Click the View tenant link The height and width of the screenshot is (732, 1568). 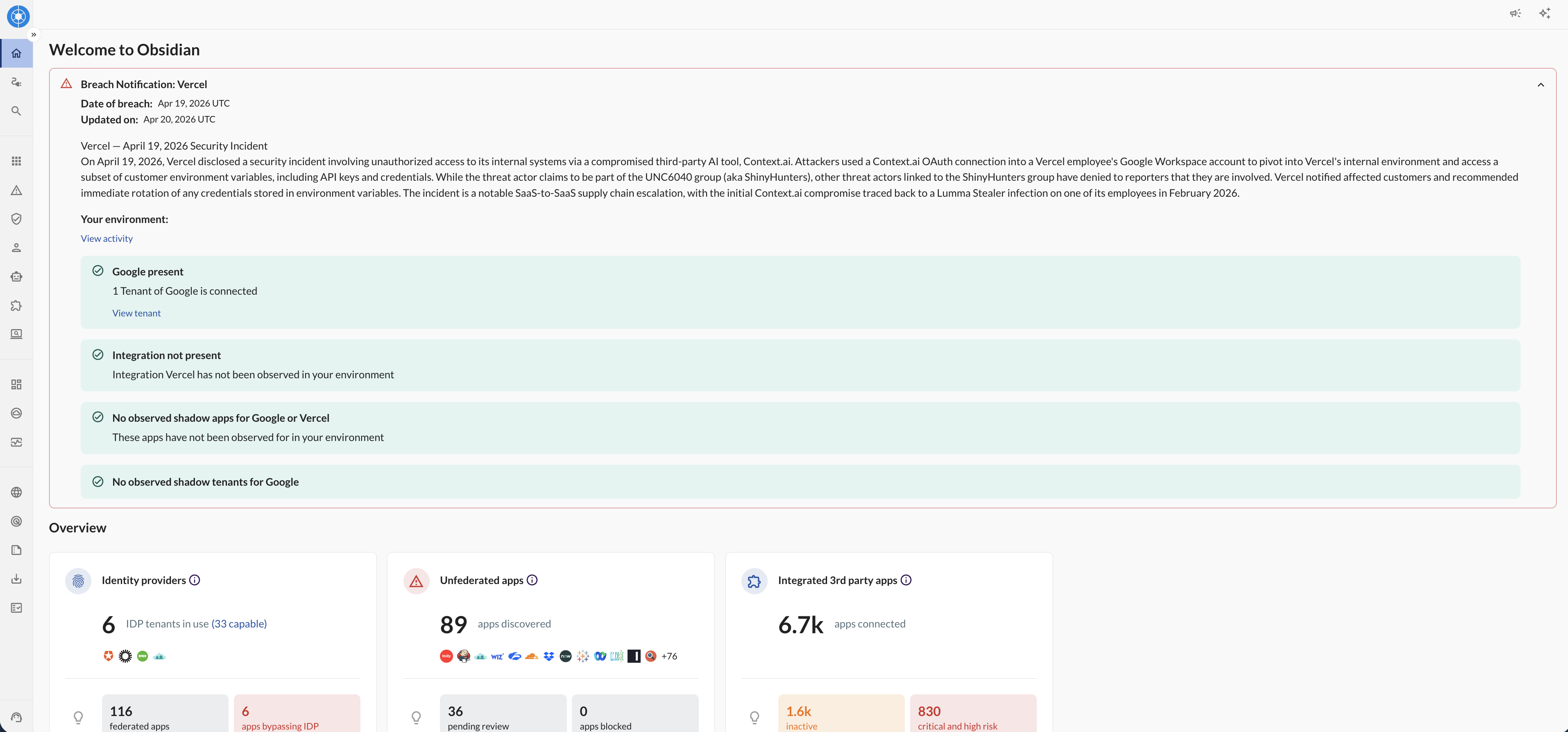coord(136,313)
